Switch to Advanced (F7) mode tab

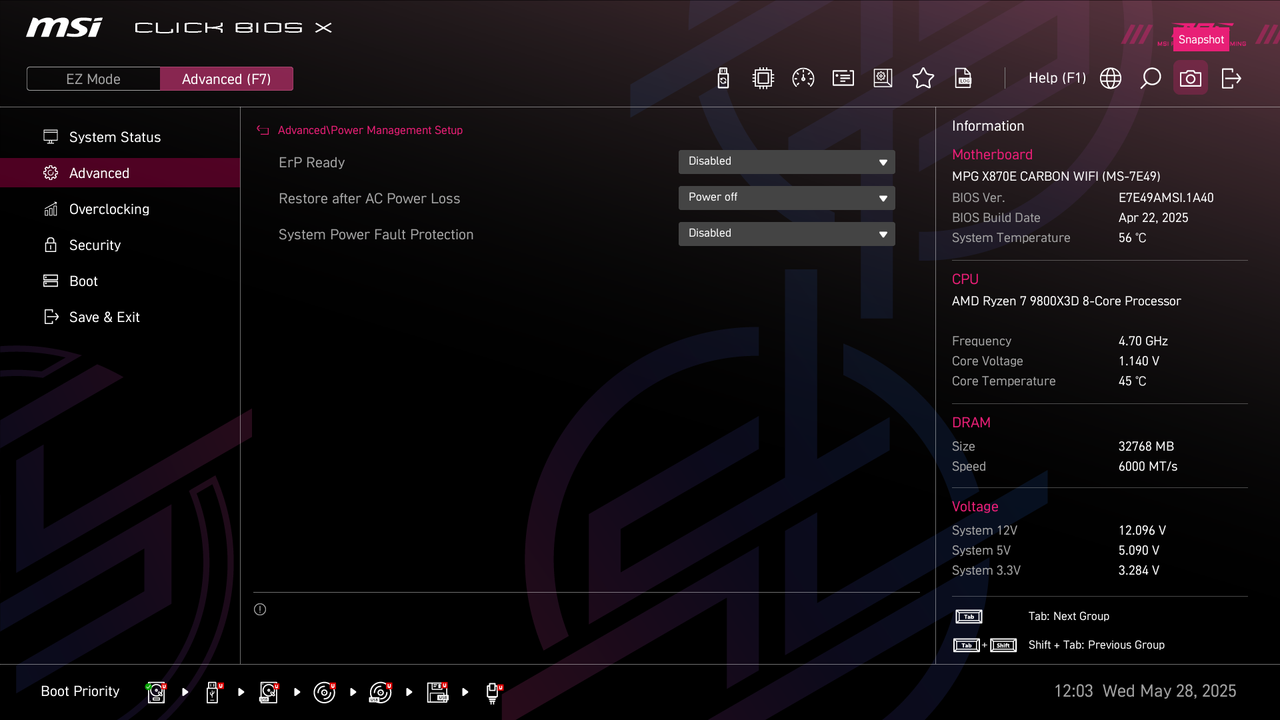pos(226,79)
